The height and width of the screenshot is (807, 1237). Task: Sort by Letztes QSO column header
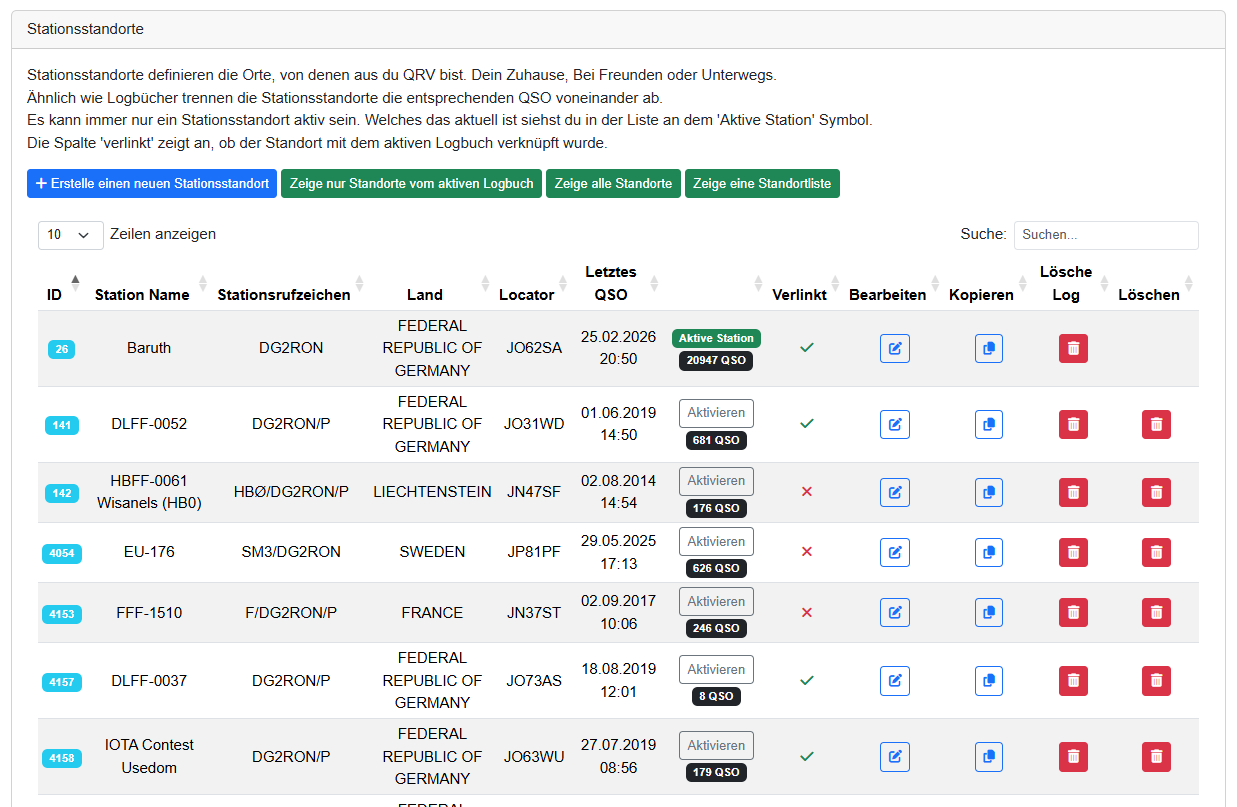pyautogui.click(x=610, y=283)
